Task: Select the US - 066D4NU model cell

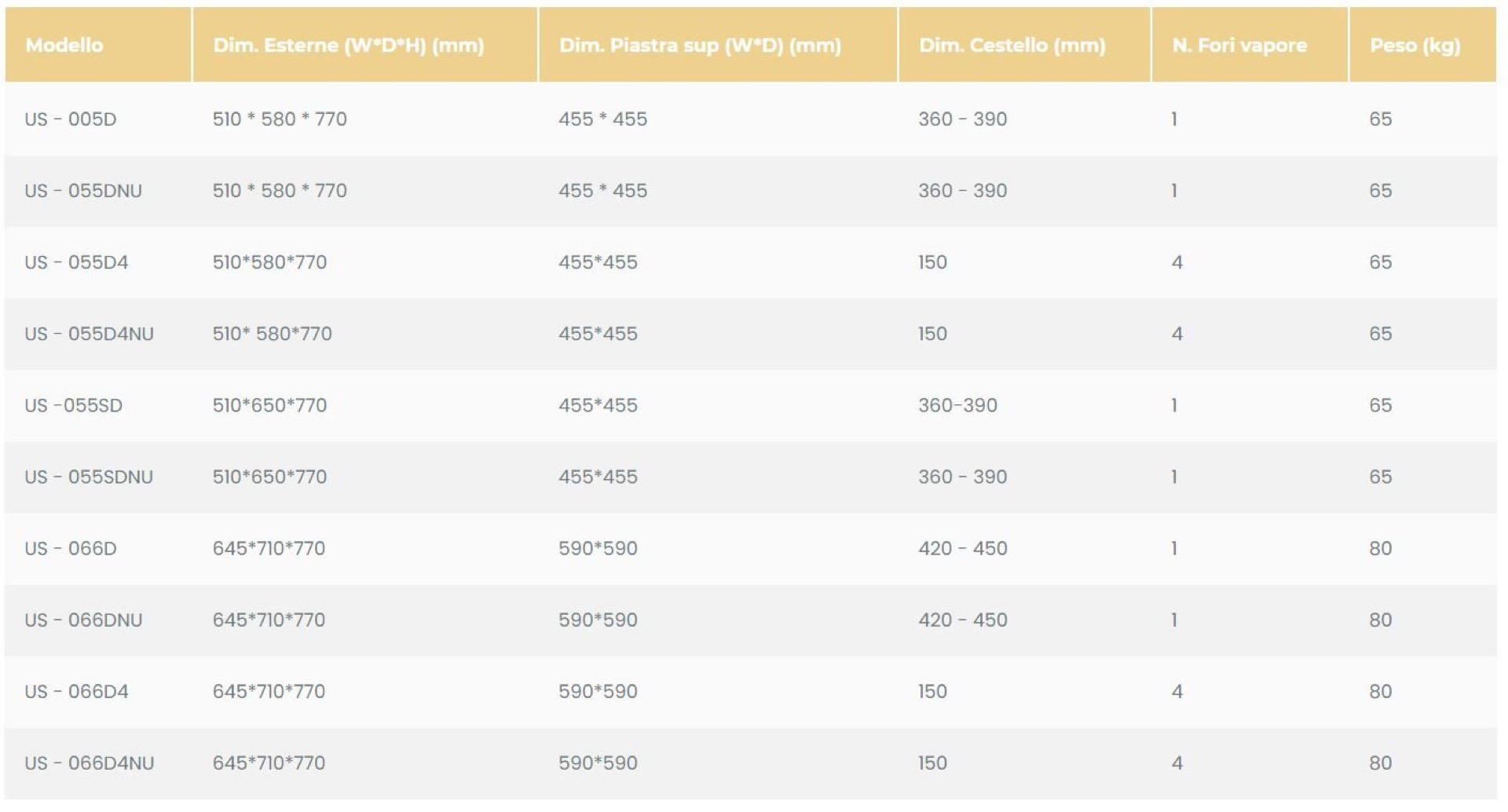Action: click(89, 763)
